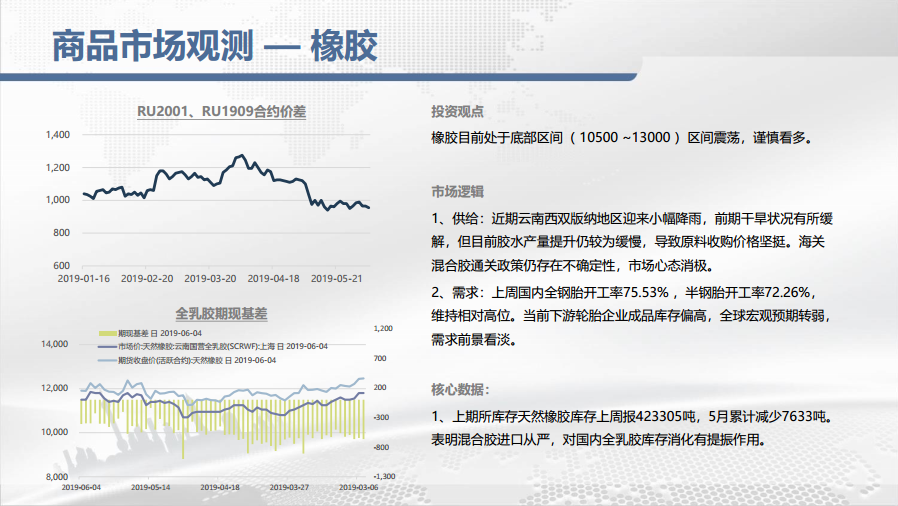Viewport: 898px width, 506px height.
Task: Click the -1,300 label on the bottom chart right axis
Action: pyautogui.click(x=386, y=477)
